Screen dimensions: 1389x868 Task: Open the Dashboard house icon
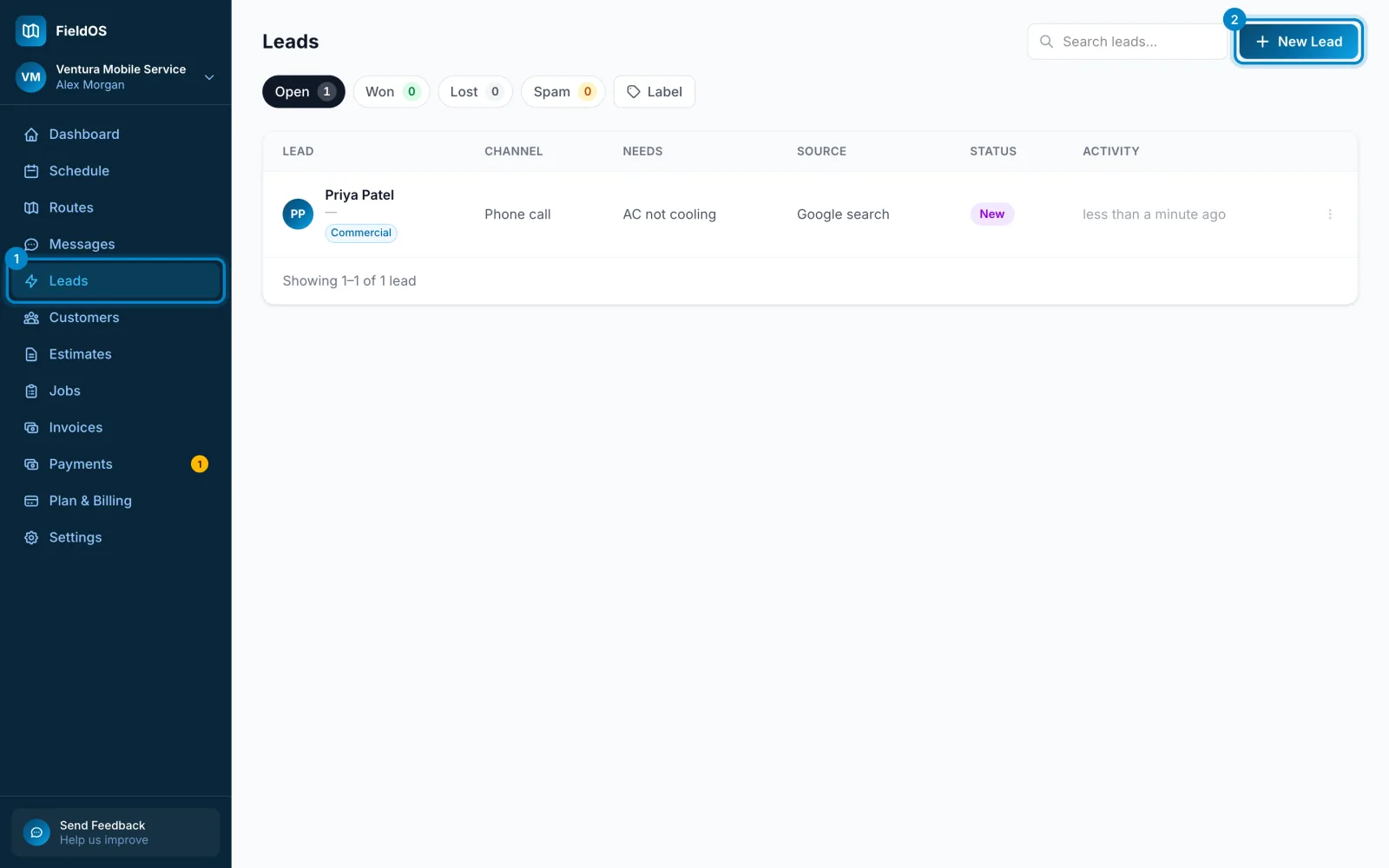[x=31, y=135]
